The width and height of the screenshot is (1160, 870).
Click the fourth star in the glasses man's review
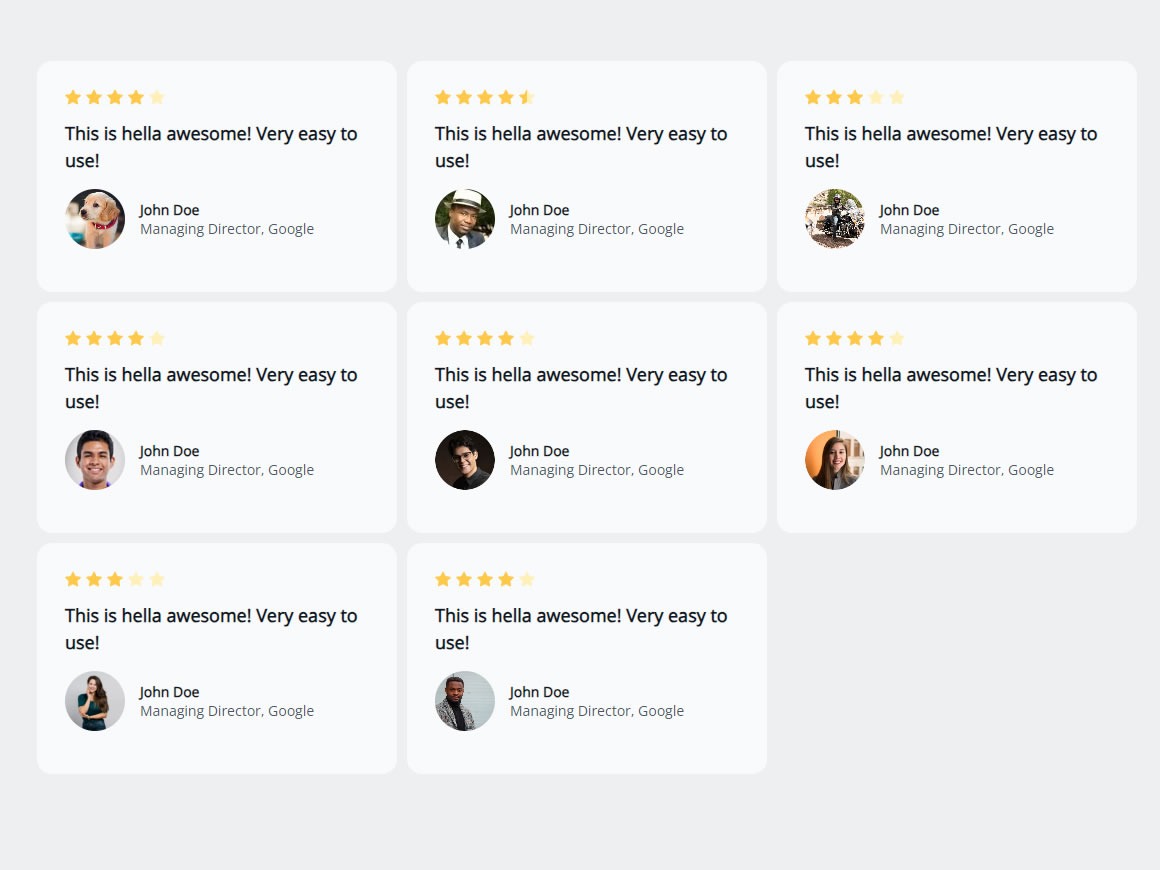[506, 338]
